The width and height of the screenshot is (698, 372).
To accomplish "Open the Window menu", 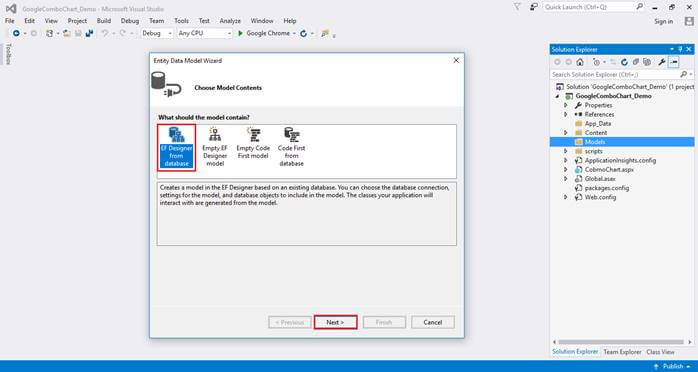I will tap(262, 21).
